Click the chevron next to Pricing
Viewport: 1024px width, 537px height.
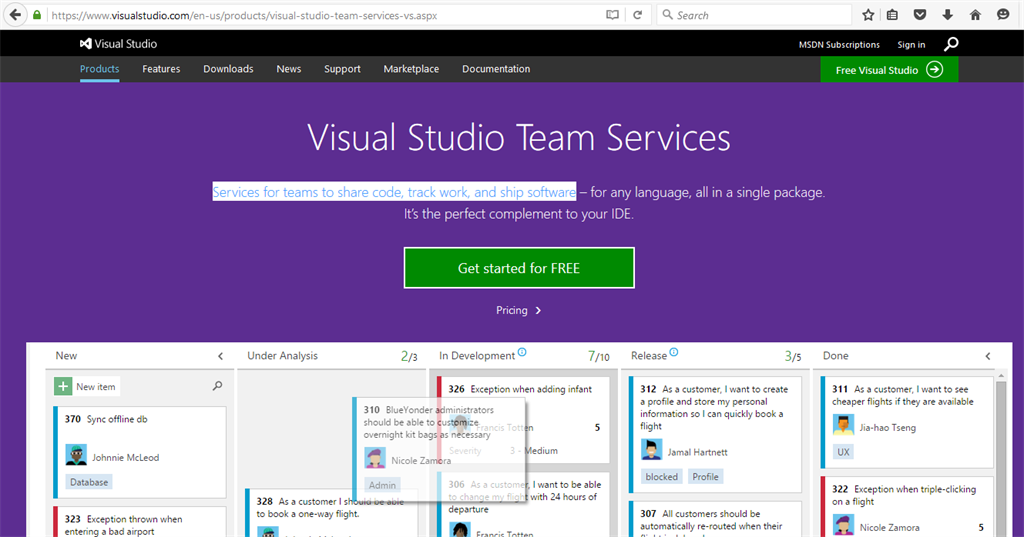pos(538,311)
